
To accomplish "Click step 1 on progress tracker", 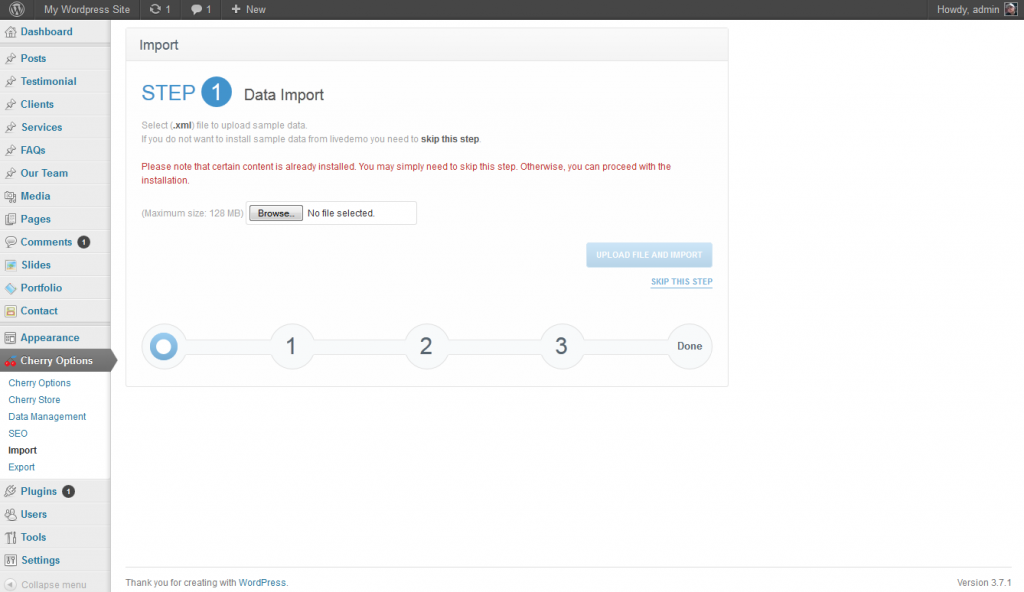I will (x=291, y=346).
